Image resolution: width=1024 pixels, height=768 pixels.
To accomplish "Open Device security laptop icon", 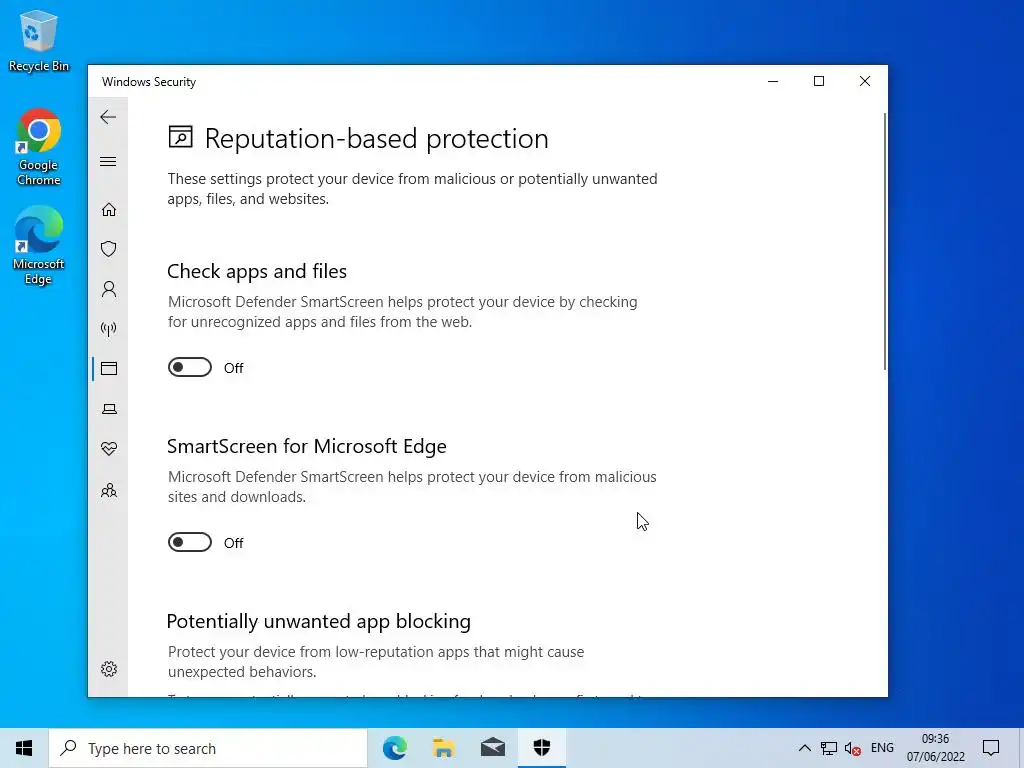I will [x=109, y=409].
